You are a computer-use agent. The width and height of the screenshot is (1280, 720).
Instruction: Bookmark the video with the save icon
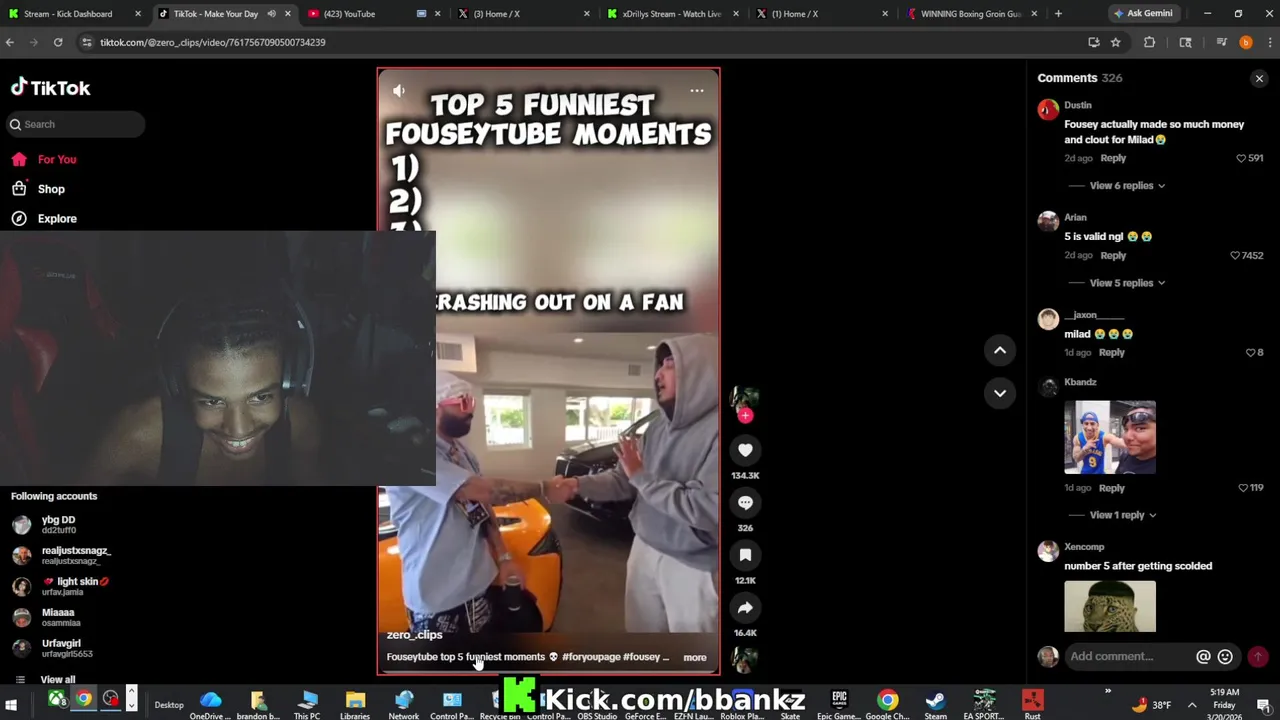pyautogui.click(x=745, y=555)
